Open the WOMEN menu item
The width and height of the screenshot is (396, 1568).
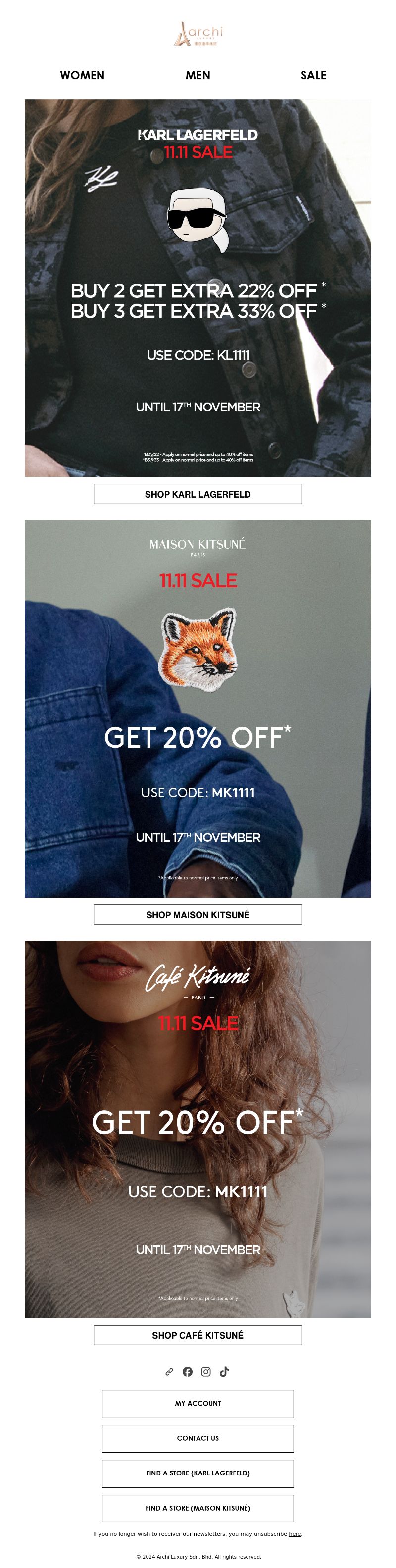[x=82, y=75]
